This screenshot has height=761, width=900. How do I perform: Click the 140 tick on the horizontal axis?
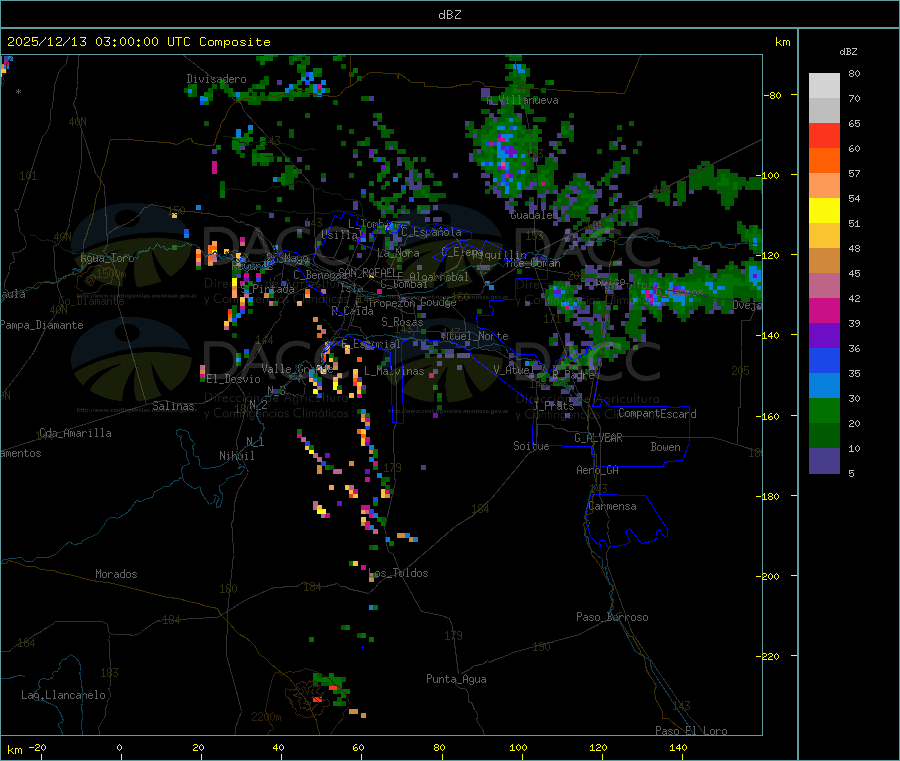[678, 748]
